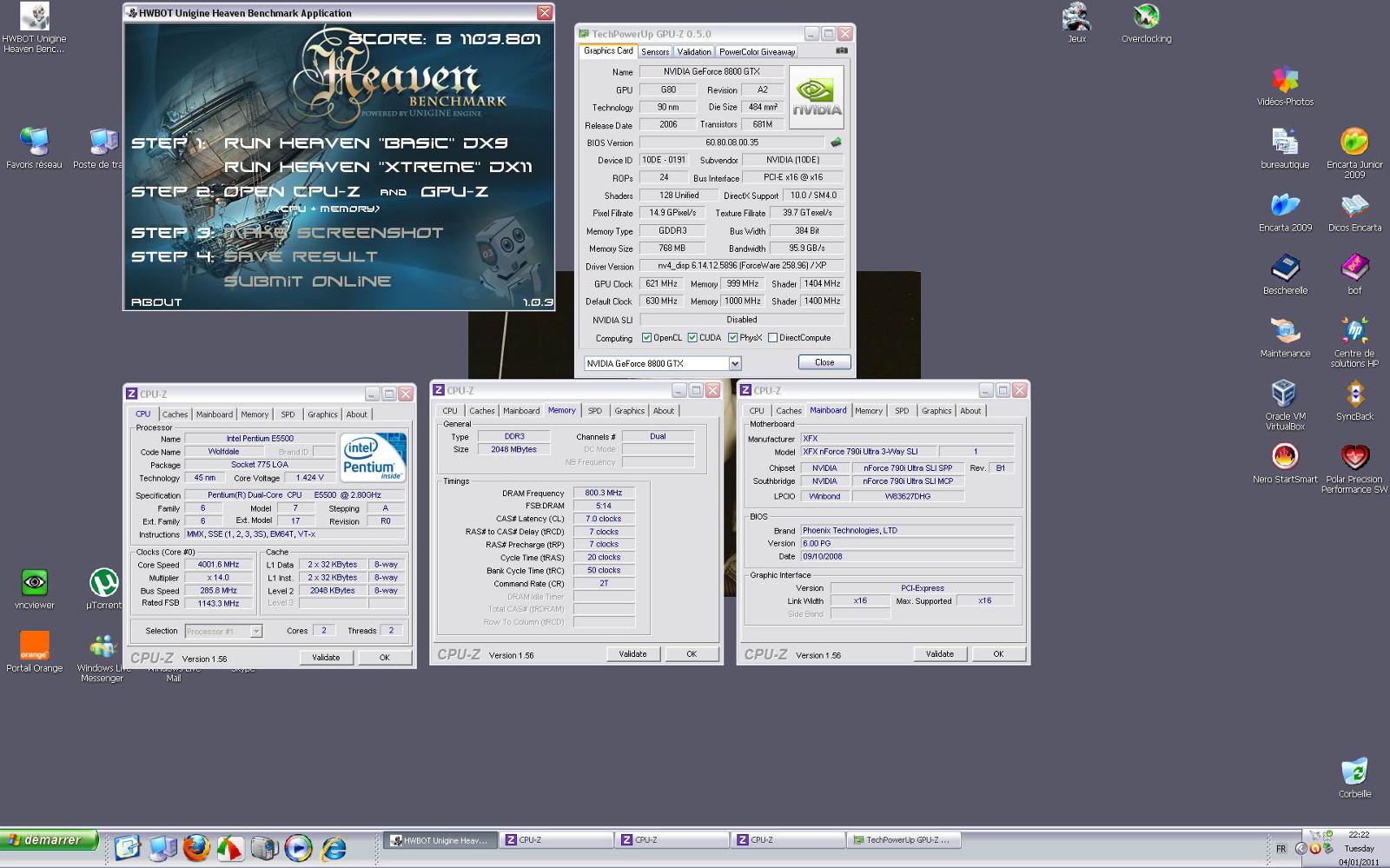Select HWBOT Unigine Heaven taskbar button

tap(440, 840)
